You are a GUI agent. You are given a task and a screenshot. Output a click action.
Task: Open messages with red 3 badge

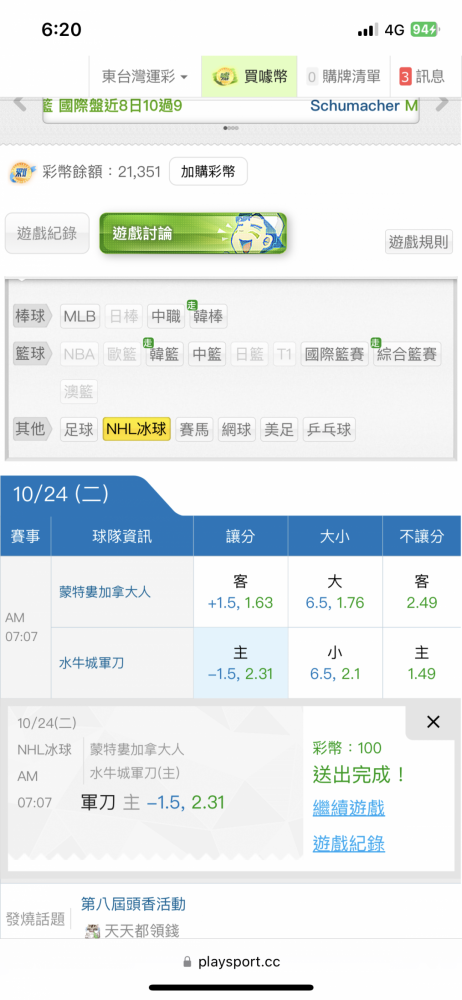(x=422, y=77)
